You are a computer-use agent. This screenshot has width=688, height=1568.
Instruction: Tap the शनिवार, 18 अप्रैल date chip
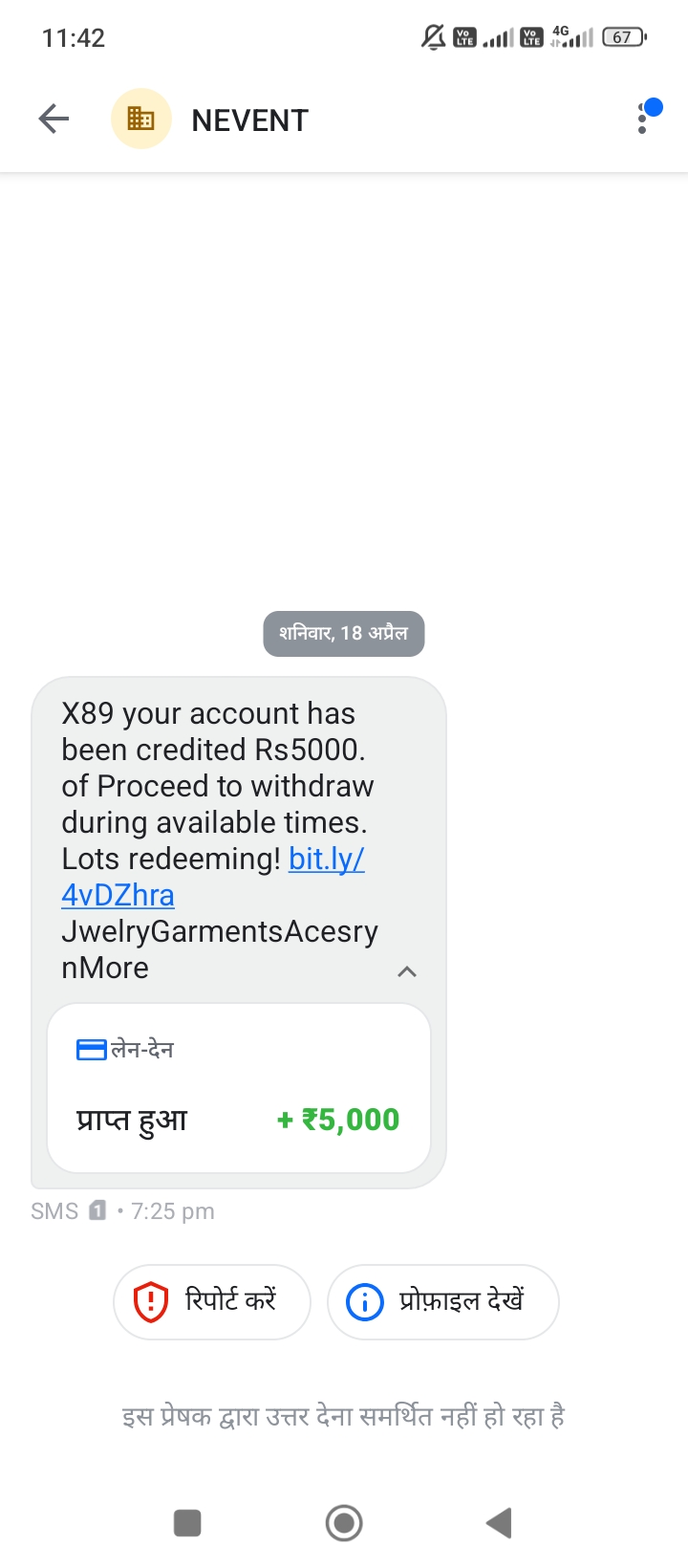344,634
